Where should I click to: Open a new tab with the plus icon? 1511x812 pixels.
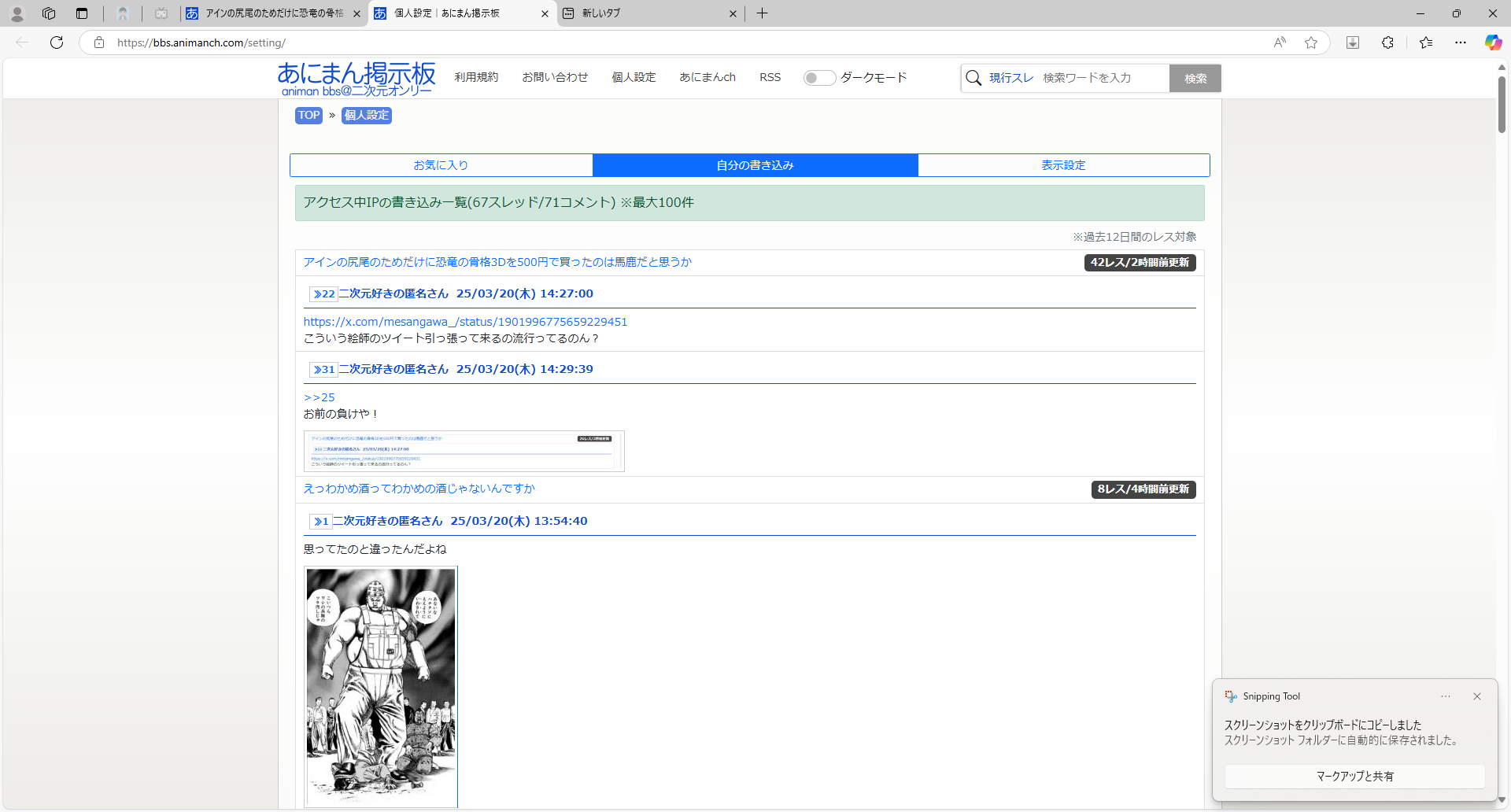[762, 13]
